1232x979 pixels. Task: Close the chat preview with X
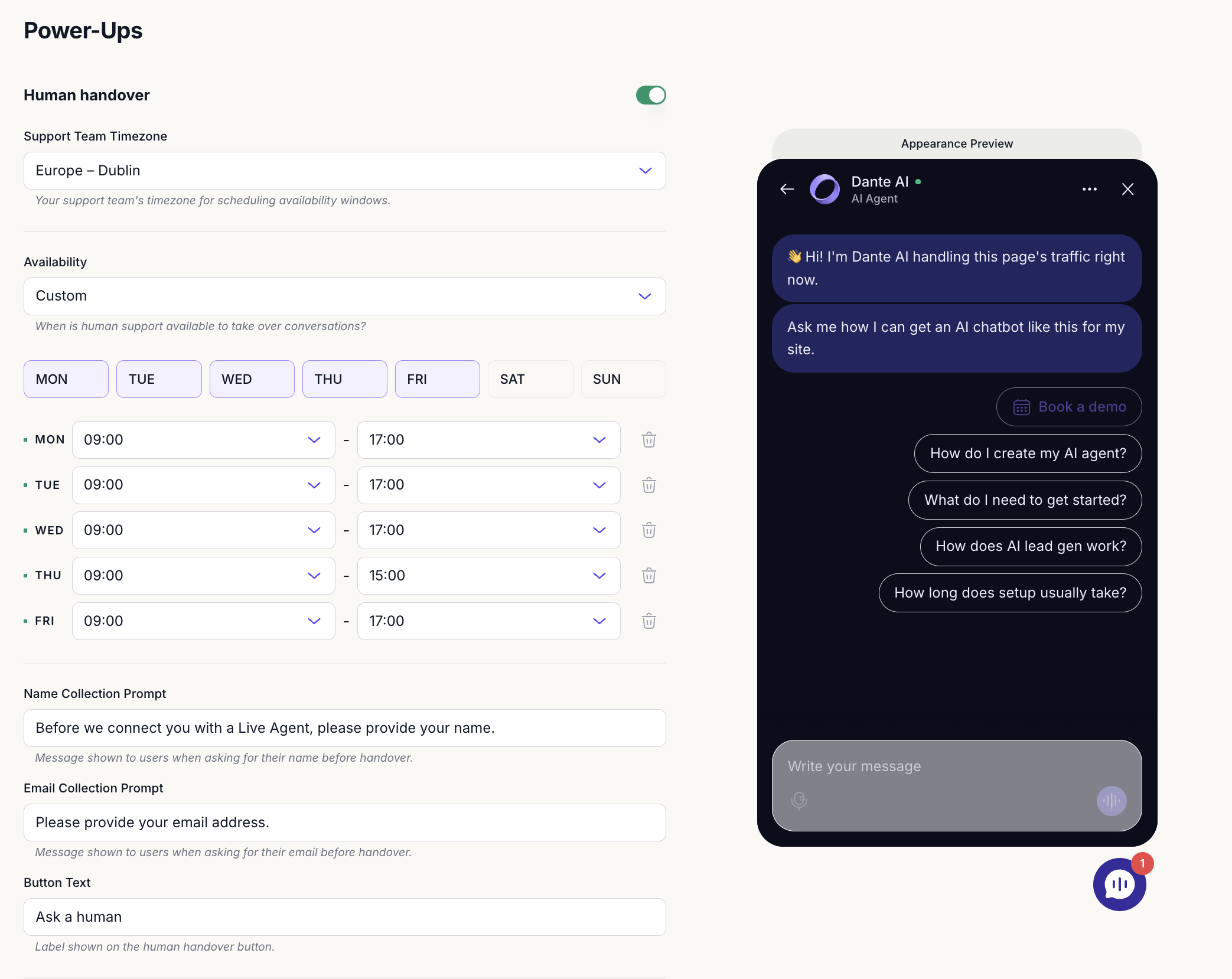pos(1127,189)
